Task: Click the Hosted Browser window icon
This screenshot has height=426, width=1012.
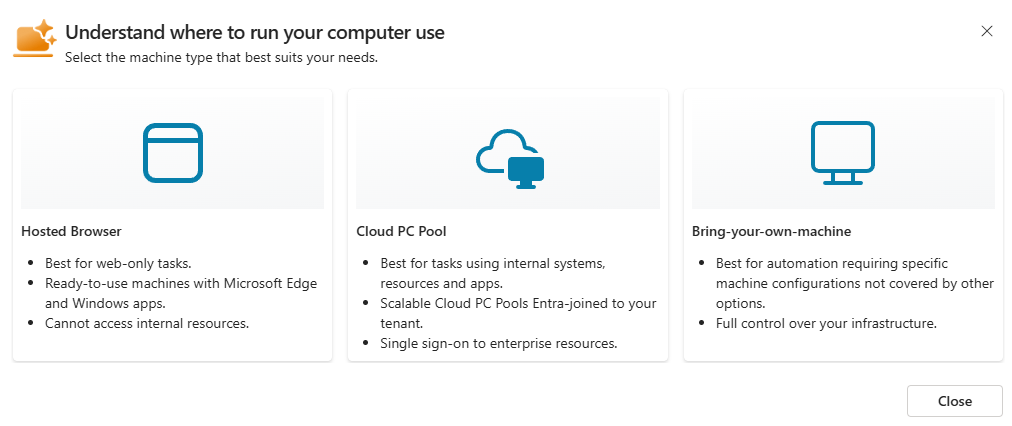Action: click(172, 153)
